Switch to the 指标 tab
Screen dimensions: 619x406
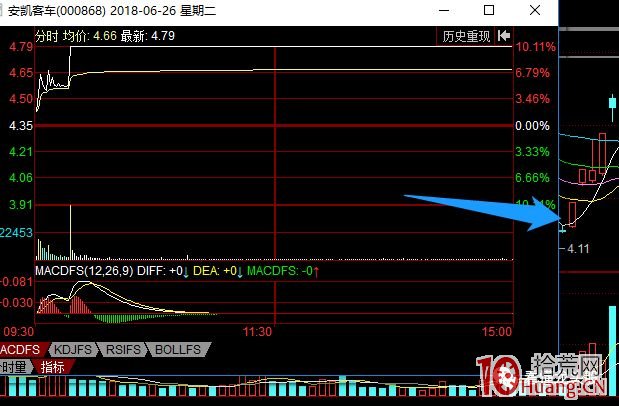pyautogui.click(x=53, y=367)
